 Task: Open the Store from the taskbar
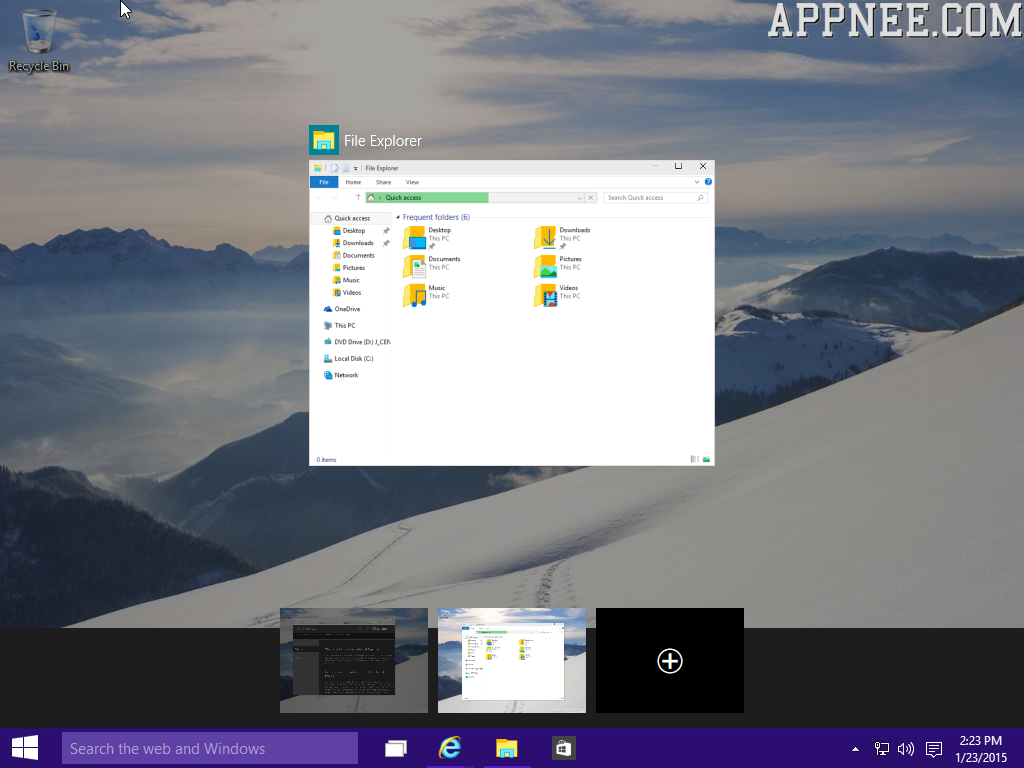[x=562, y=748]
